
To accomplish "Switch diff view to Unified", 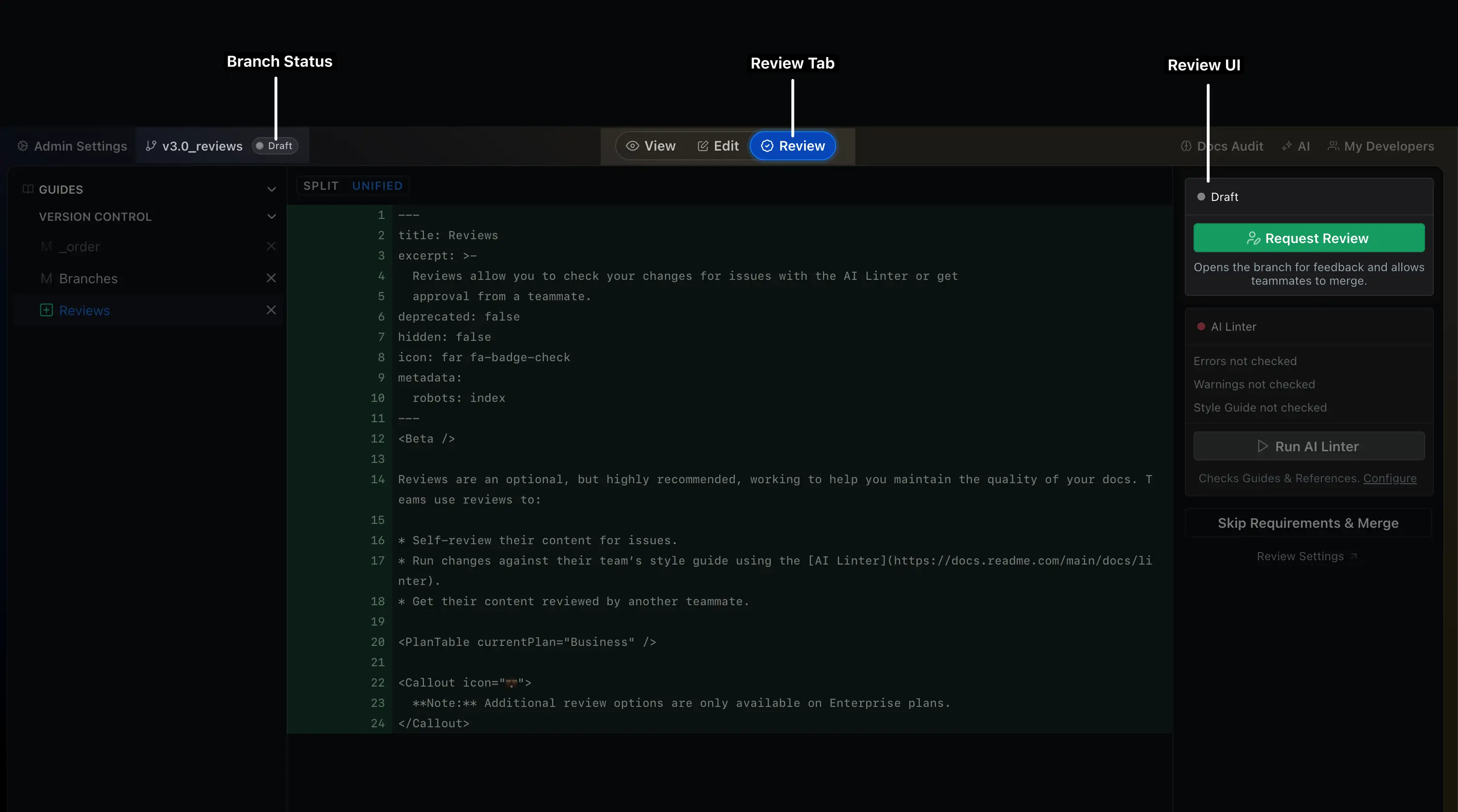I will pyautogui.click(x=377, y=185).
